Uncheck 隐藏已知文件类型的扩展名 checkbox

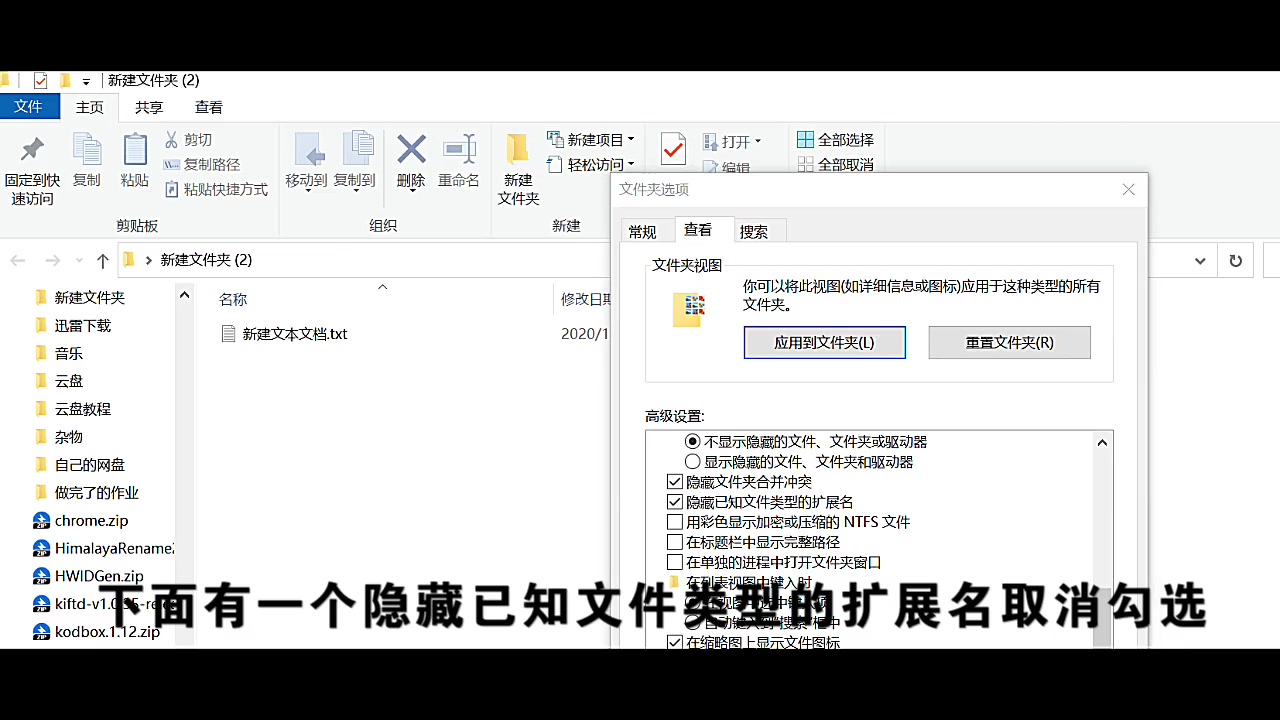[x=675, y=502]
